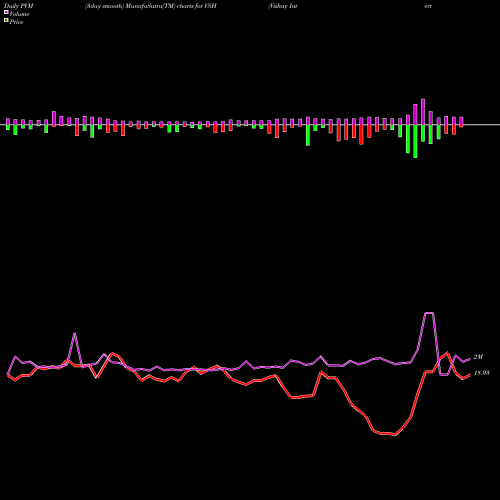Click the Price legend swatch
Image resolution: width=500 pixels, height=500 pixels.
click(x=6, y=21)
